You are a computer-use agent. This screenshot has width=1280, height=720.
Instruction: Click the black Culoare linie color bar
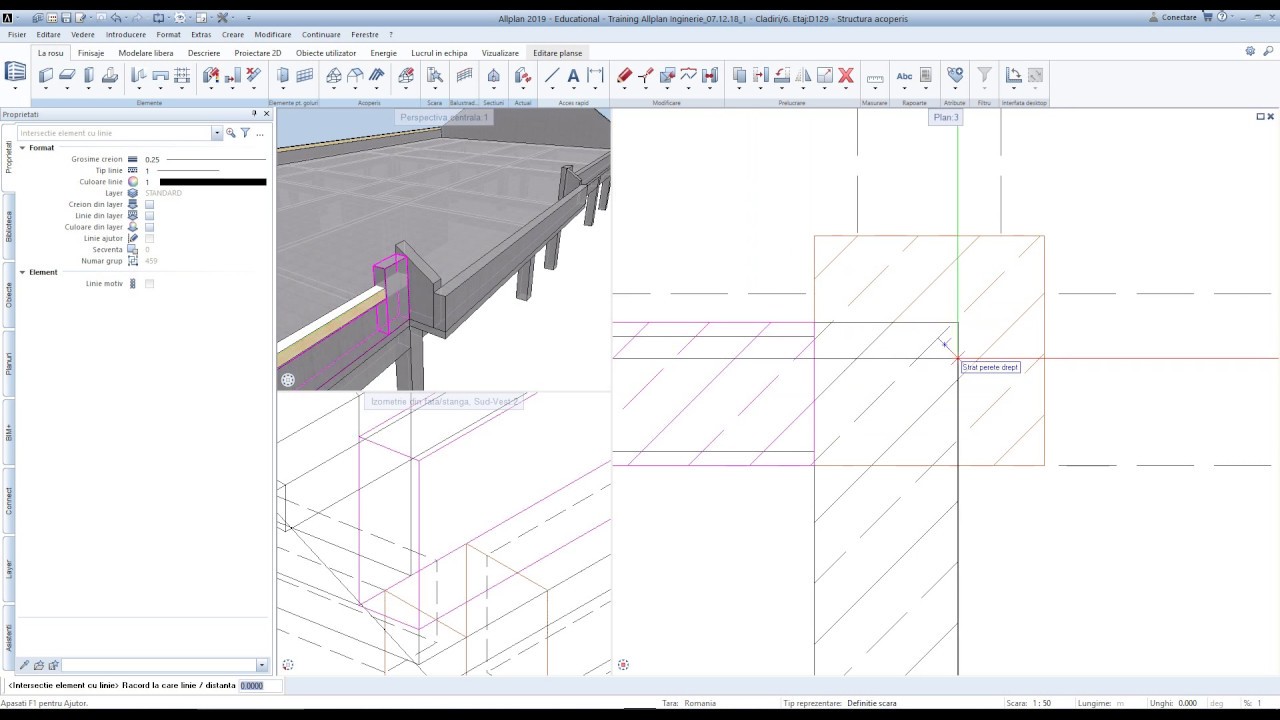coord(213,182)
